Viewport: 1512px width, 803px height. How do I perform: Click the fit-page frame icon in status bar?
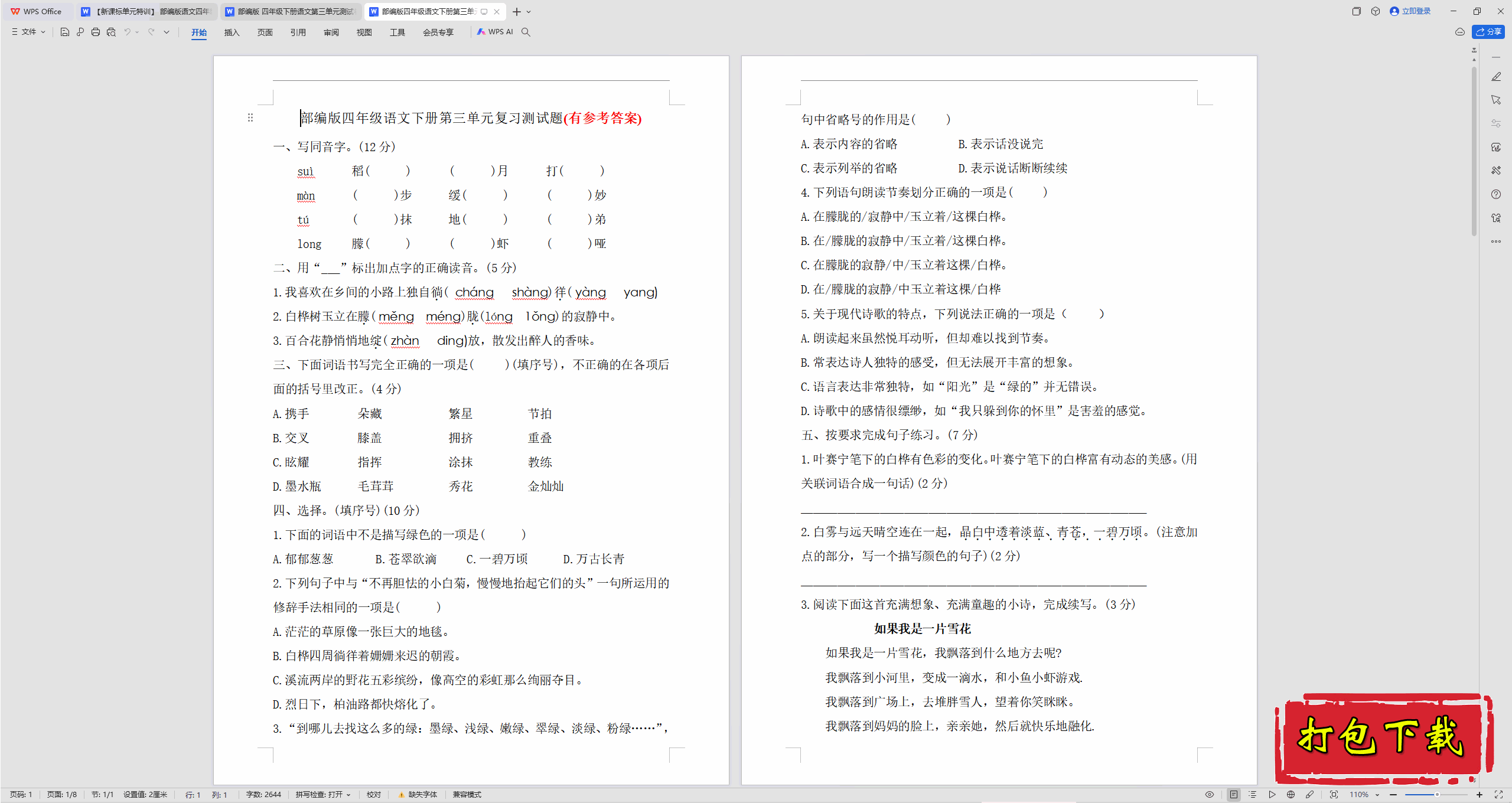pyautogui.click(x=1334, y=795)
